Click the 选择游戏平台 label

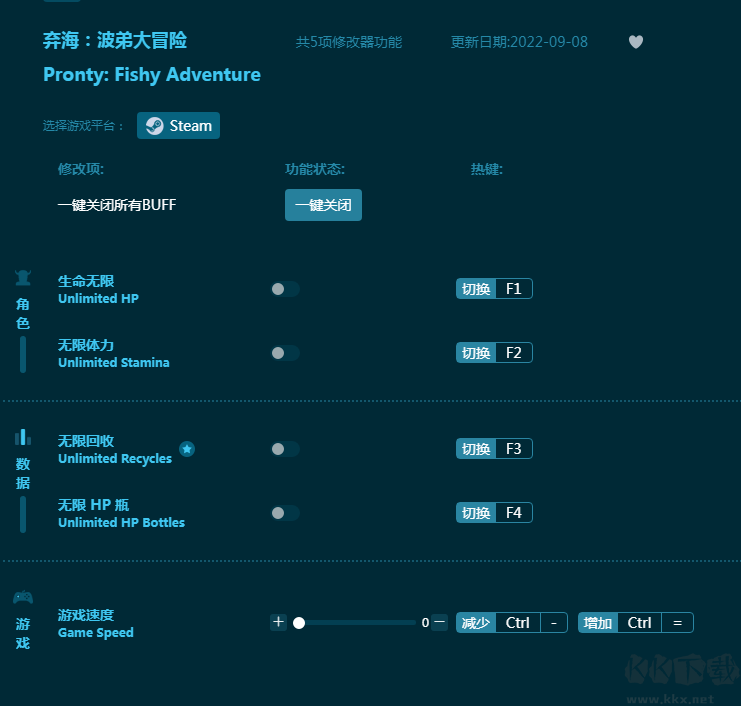83,126
